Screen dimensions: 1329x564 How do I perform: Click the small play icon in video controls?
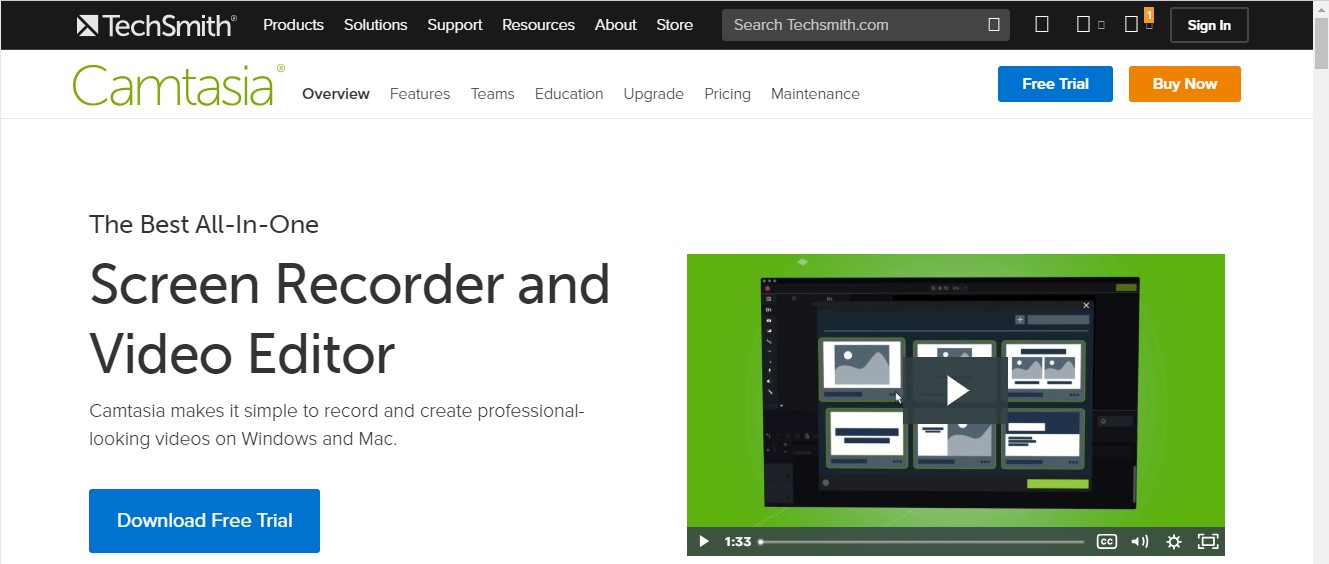click(x=704, y=542)
